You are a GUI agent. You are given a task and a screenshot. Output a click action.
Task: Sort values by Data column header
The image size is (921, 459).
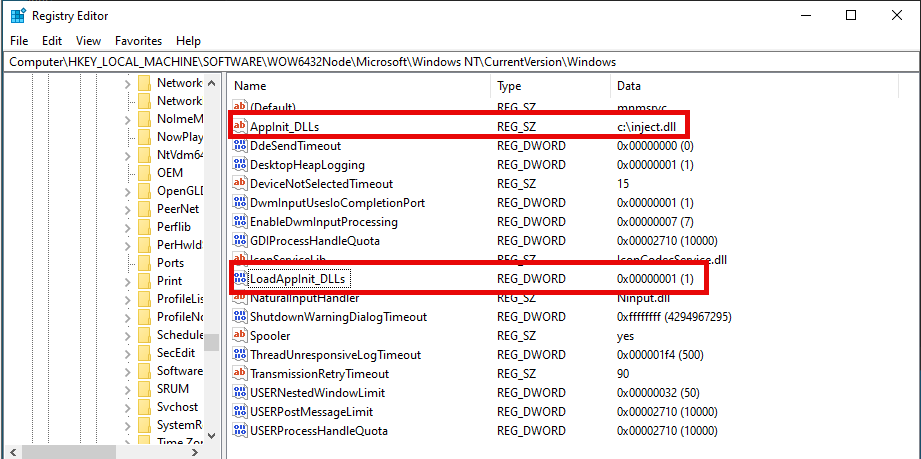click(x=754, y=86)
